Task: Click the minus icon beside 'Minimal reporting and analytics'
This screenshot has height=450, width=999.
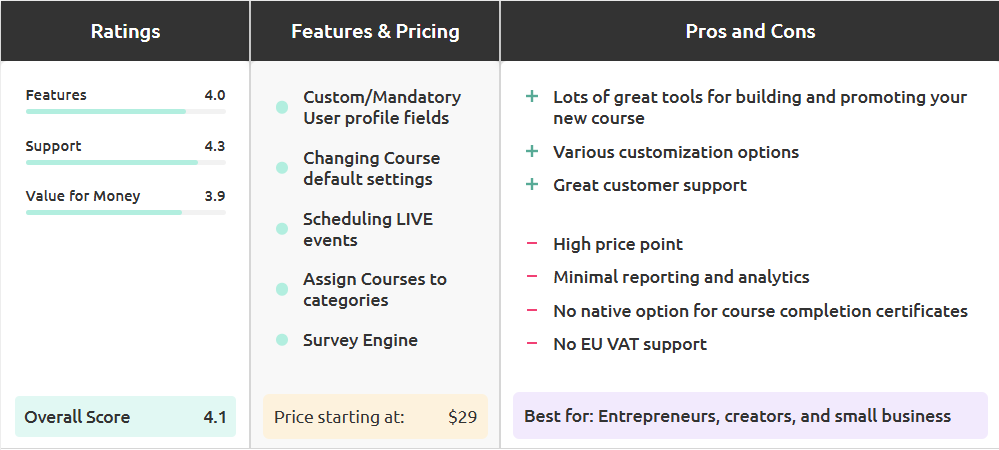Action: (x=532, y=277)
